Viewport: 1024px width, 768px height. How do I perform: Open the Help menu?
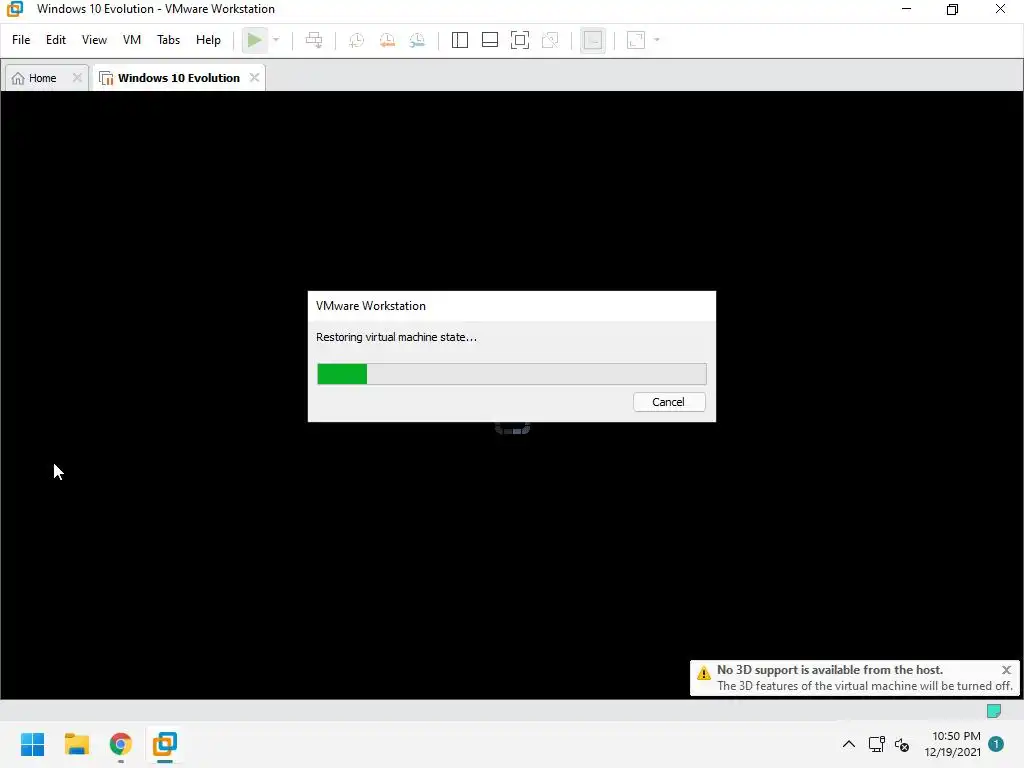pyautogui.click(x=208, y=40)
